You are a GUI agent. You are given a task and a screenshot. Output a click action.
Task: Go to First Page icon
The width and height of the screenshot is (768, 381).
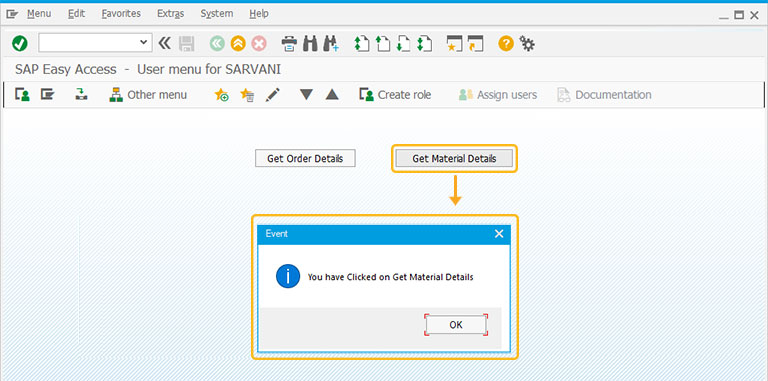pyautogui.click(x=361, y=44)
